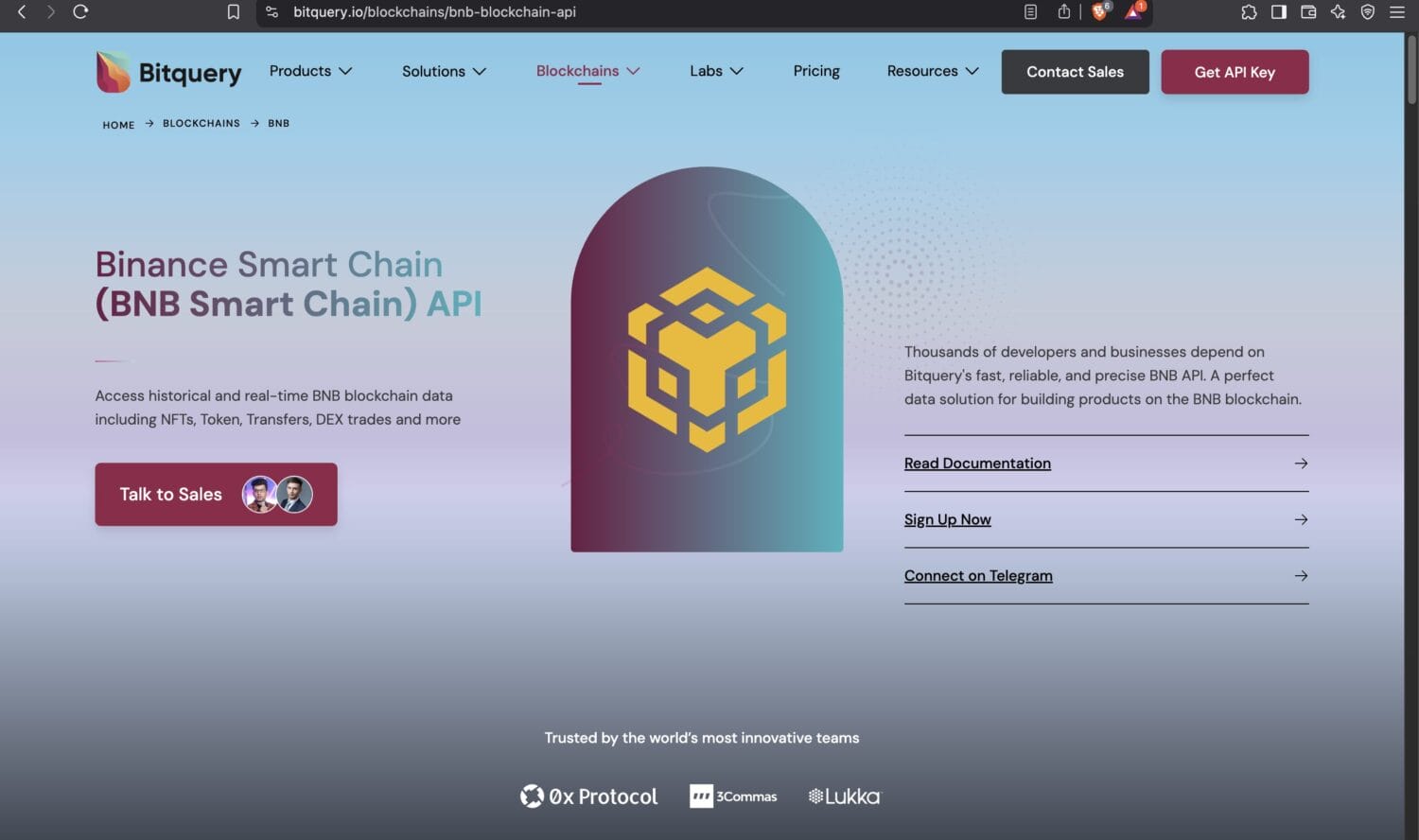The image size is (1419, 840).
Task: Open the Resources dropdown
Action: [932, 71]
